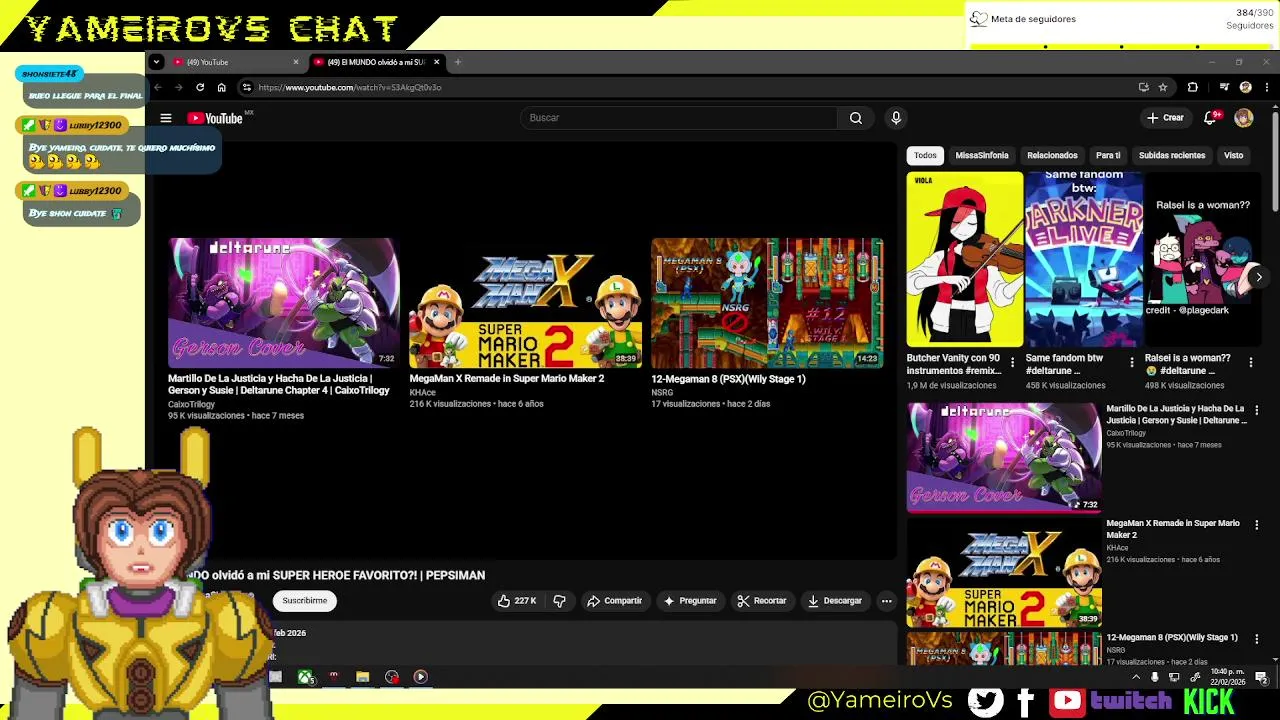Filter by MissaSinfonia chip
The image size is (1280, 720).
(x=982, y=155)
